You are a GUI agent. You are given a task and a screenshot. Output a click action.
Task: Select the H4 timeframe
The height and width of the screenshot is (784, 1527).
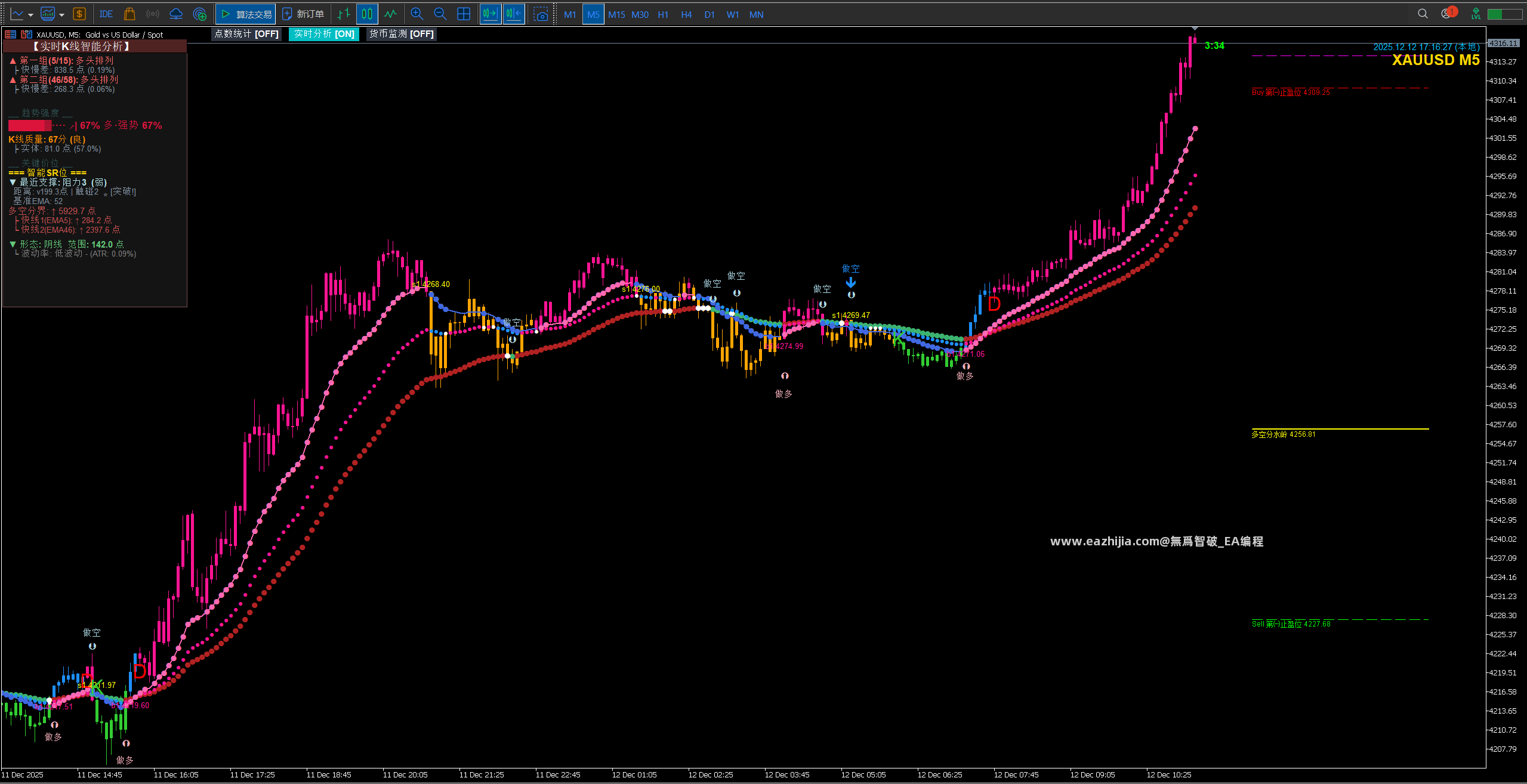[x=686, y=14]
